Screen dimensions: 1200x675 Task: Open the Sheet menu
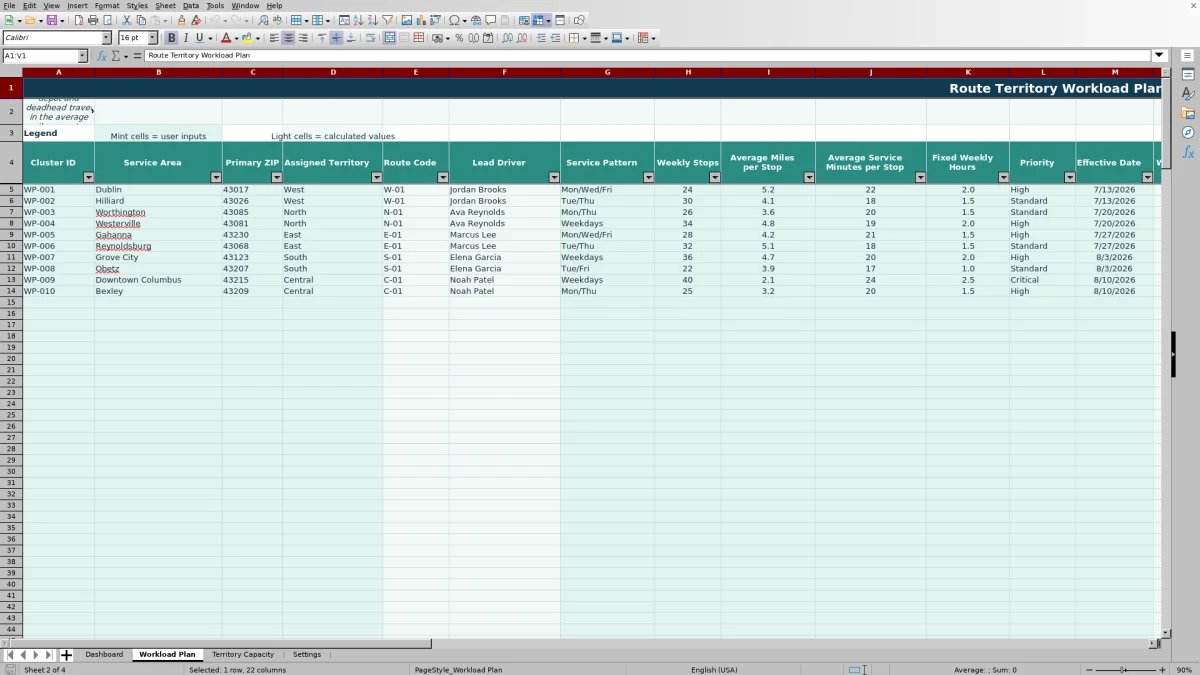[x=165, y=6]
